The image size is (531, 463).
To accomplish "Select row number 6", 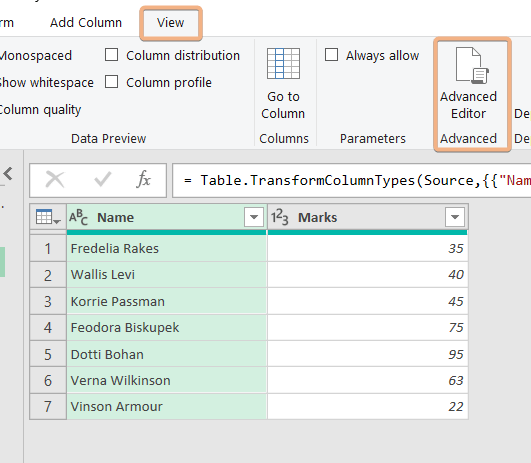I will [48, 380].
